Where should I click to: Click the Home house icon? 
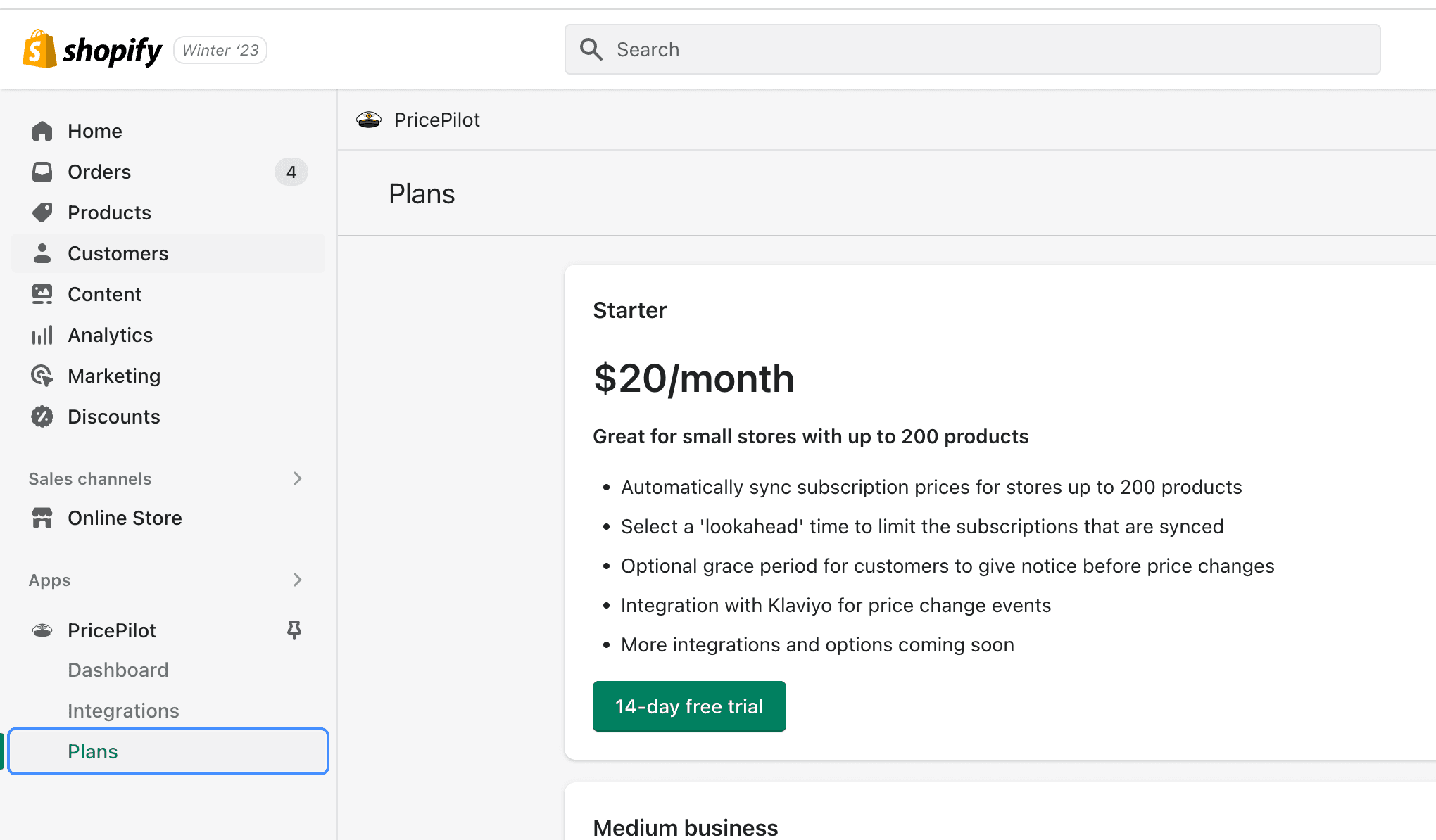point(42,131)
